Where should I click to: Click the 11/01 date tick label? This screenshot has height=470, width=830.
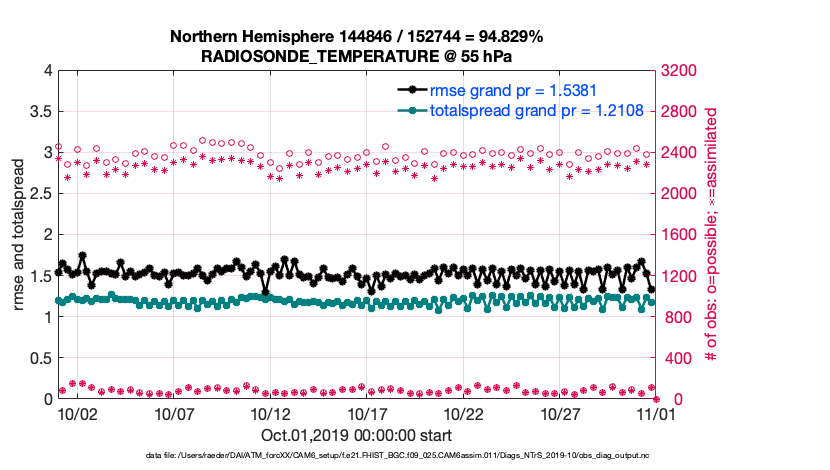[x=657, y=413]
